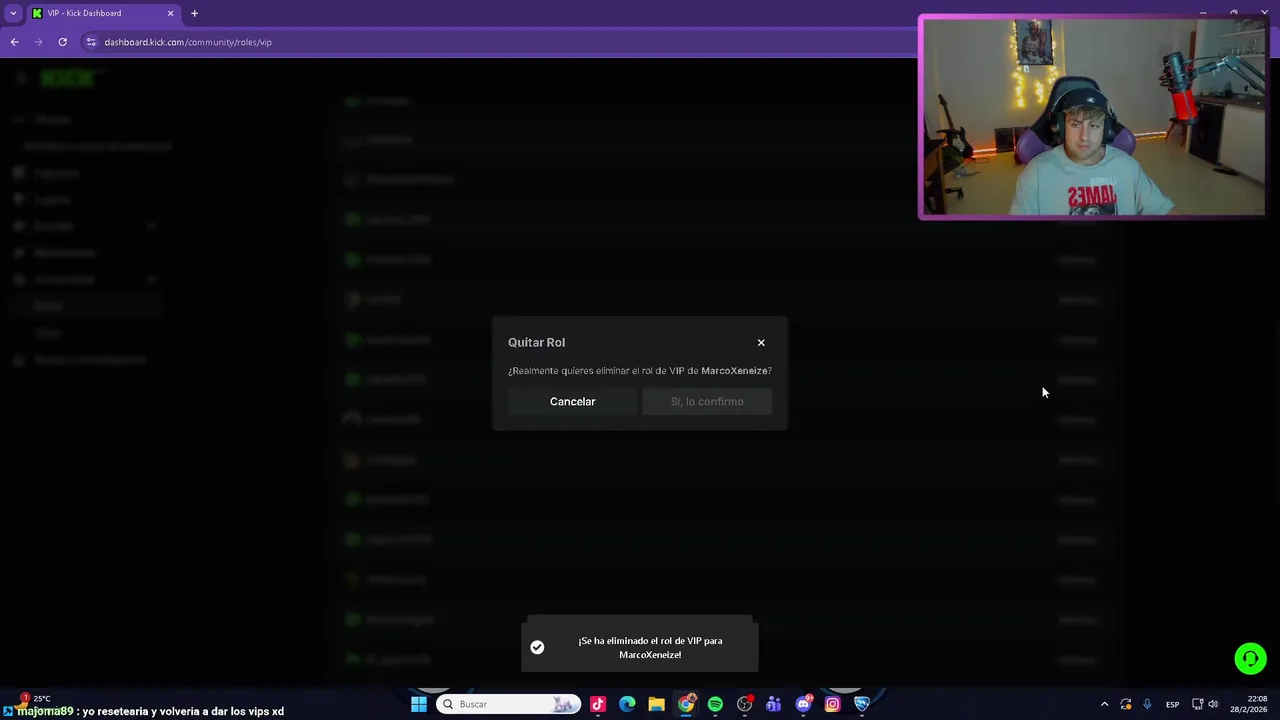Open the Windows Start menu

pyautogui.click(x=419, y=704)
